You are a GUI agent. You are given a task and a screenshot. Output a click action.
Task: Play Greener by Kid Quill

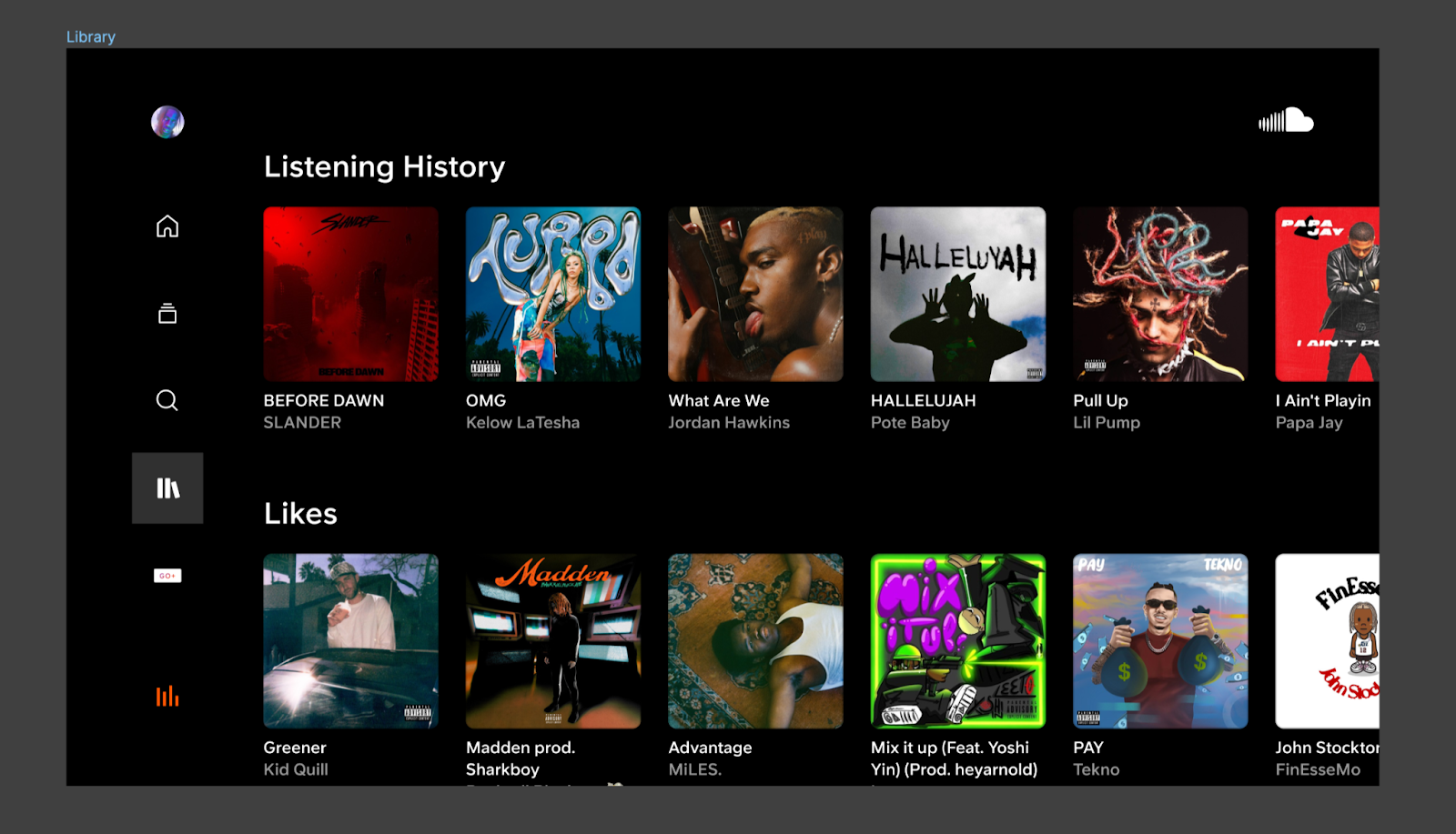pos(350,641)
